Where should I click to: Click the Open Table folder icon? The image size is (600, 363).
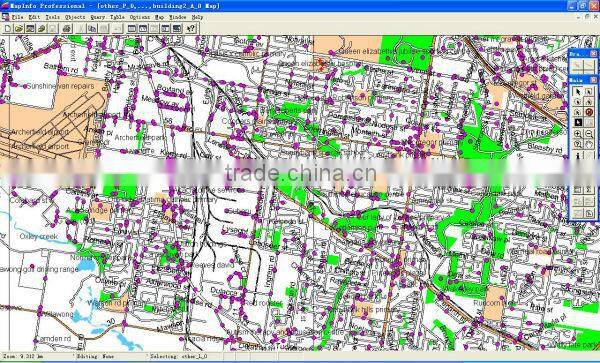[x=19, y=28]
